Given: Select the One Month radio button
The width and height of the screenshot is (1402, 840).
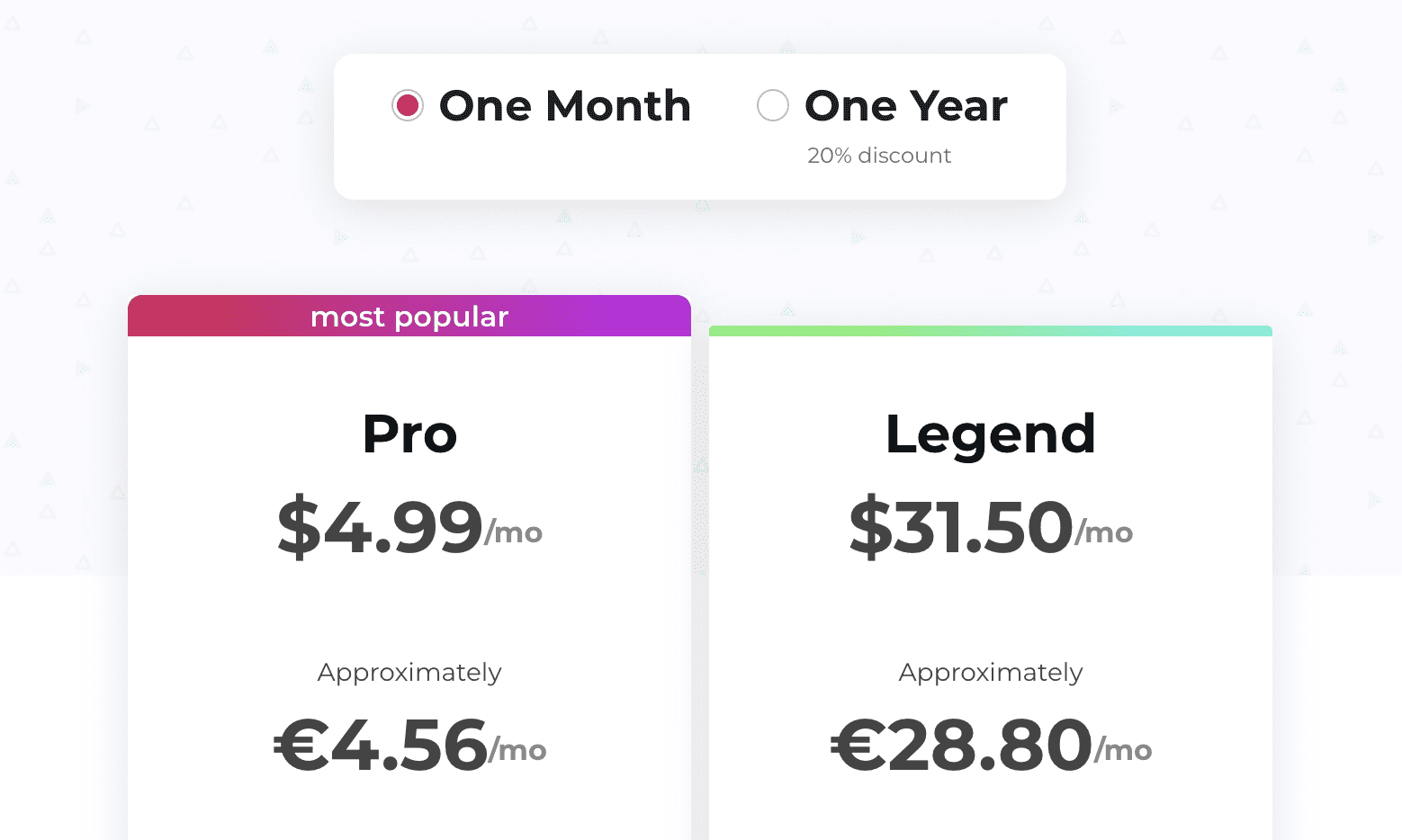Looking at the screenshot, I should [408, 106].
